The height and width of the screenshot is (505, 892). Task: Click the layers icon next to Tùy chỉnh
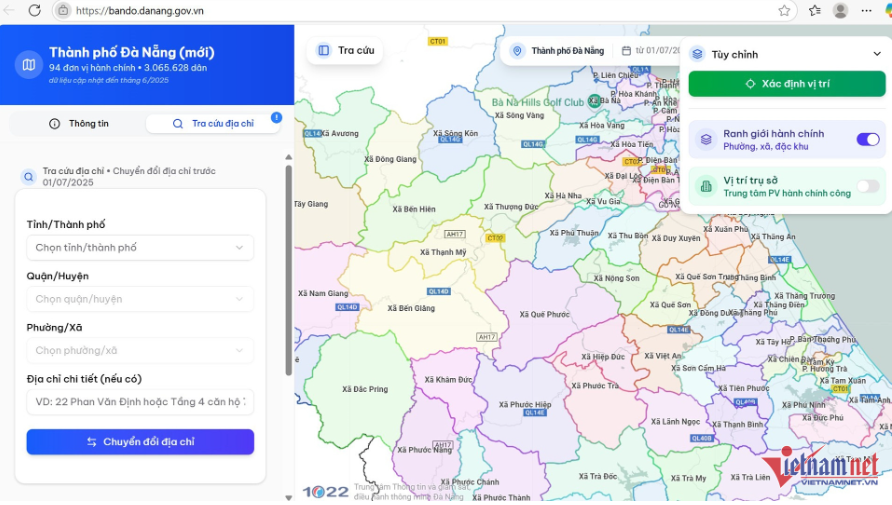(697, 54)
